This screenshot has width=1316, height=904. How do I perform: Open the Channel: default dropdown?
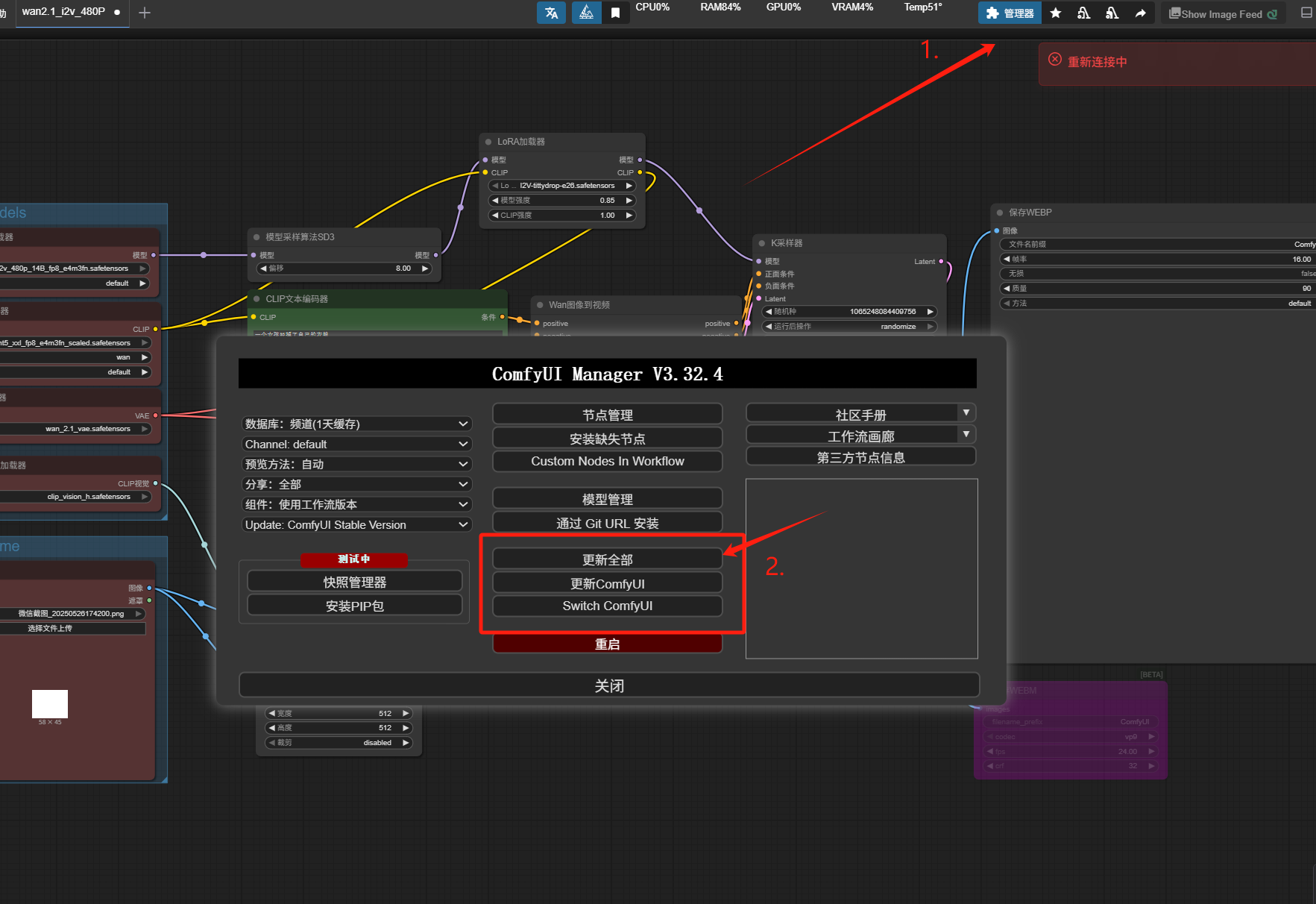coord(357,444)
